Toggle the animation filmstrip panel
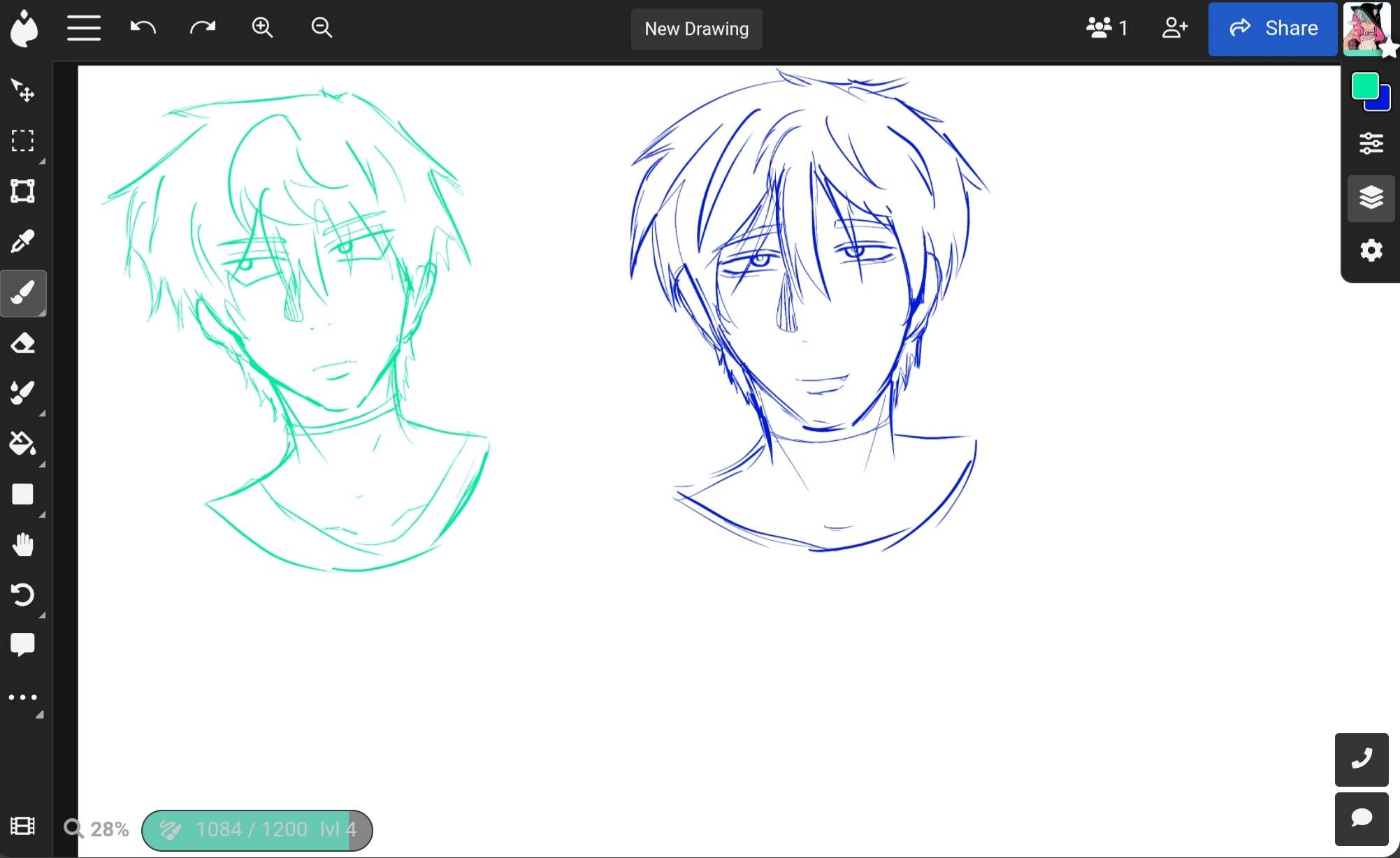Image resolution: width=1400 pixels, height=858 pixels. [x=23, y=827]
